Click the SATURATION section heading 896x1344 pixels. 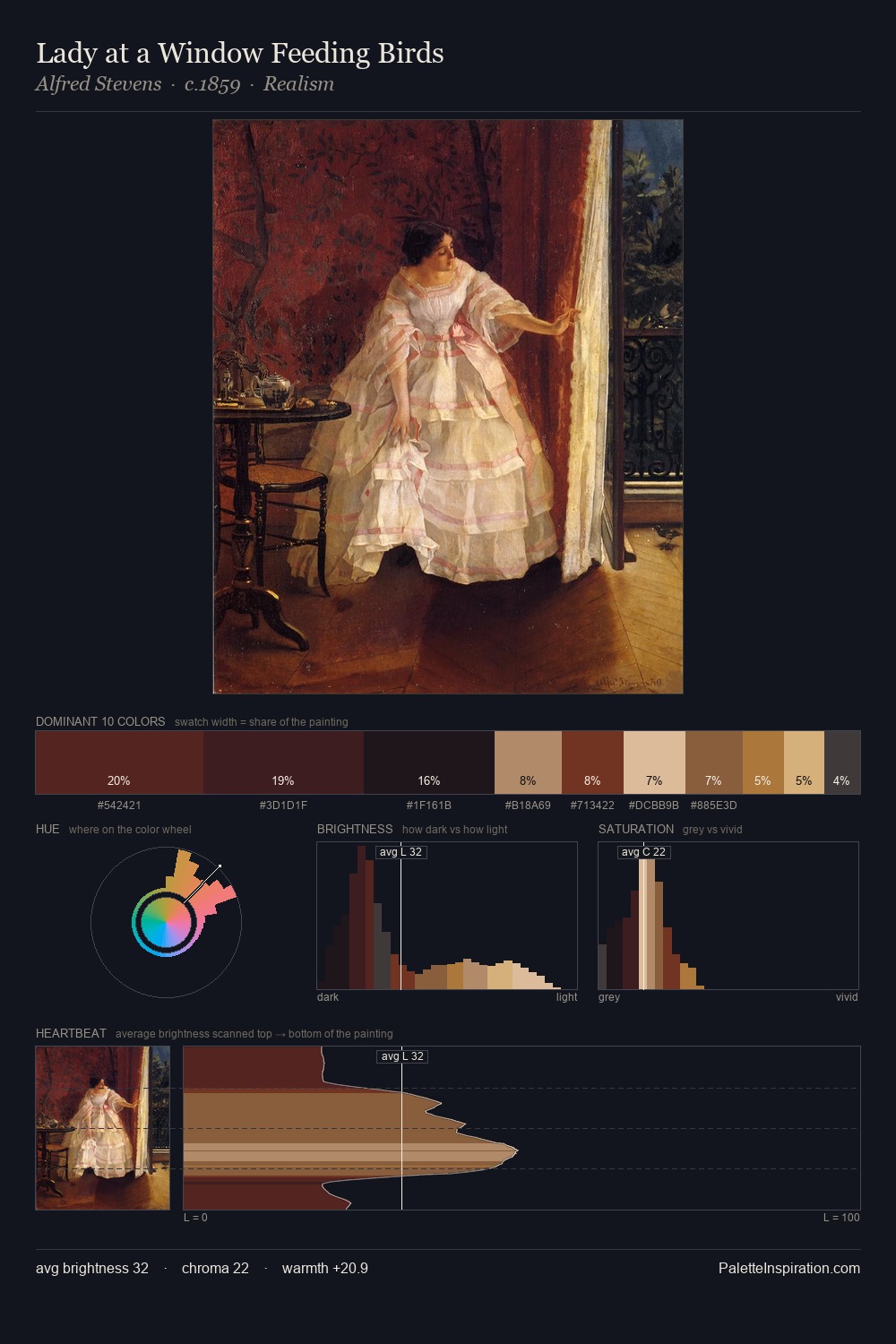[x=636, y=829]
